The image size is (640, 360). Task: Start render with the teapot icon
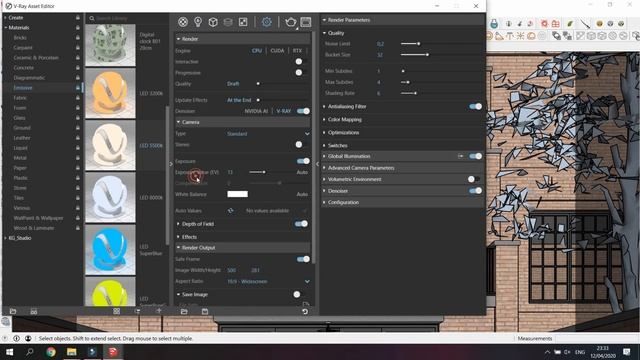click(291, 22)
